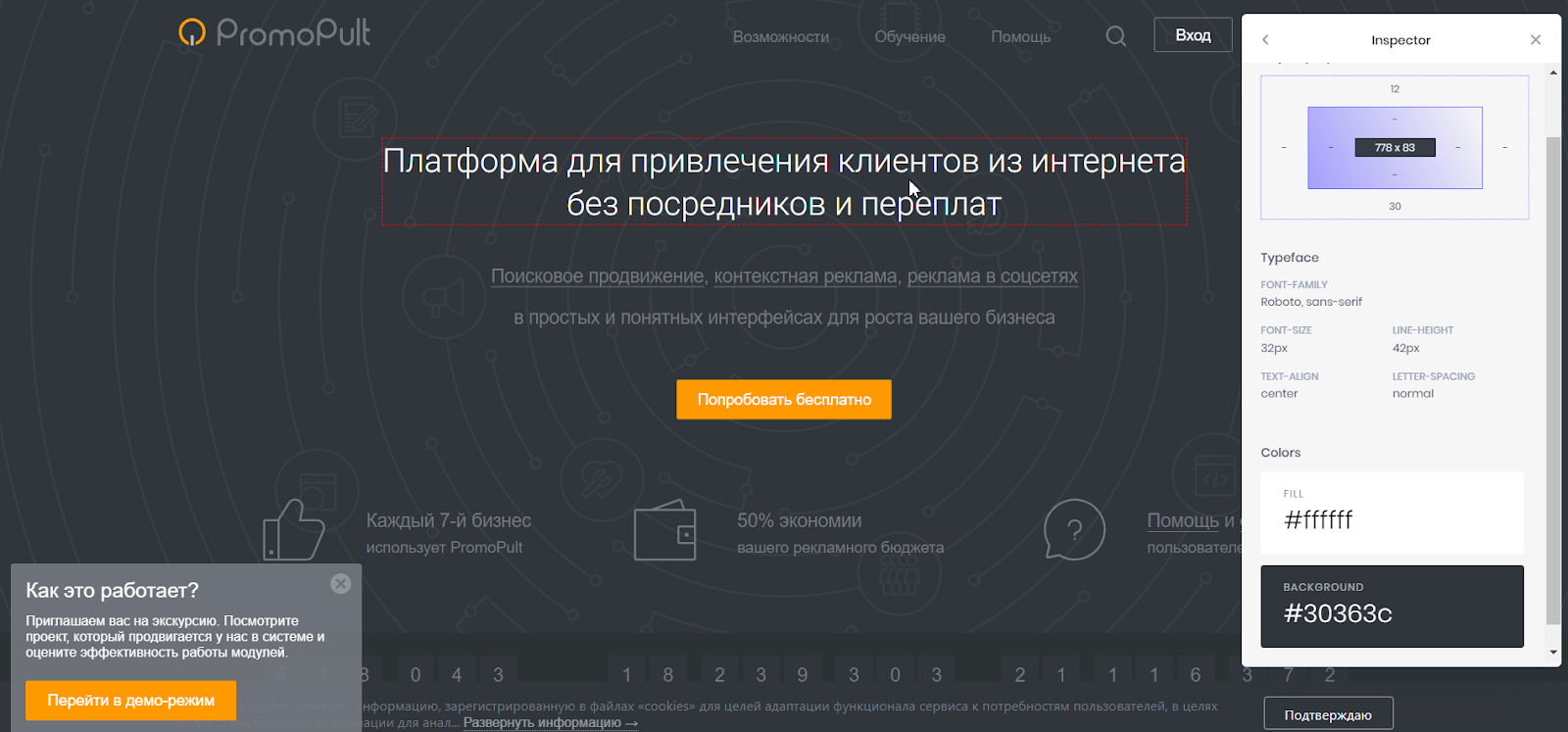This screenshot has height=732, width=1568.
Task: Open 'контекстная реклама' link
Action: (x=806, y=276)
